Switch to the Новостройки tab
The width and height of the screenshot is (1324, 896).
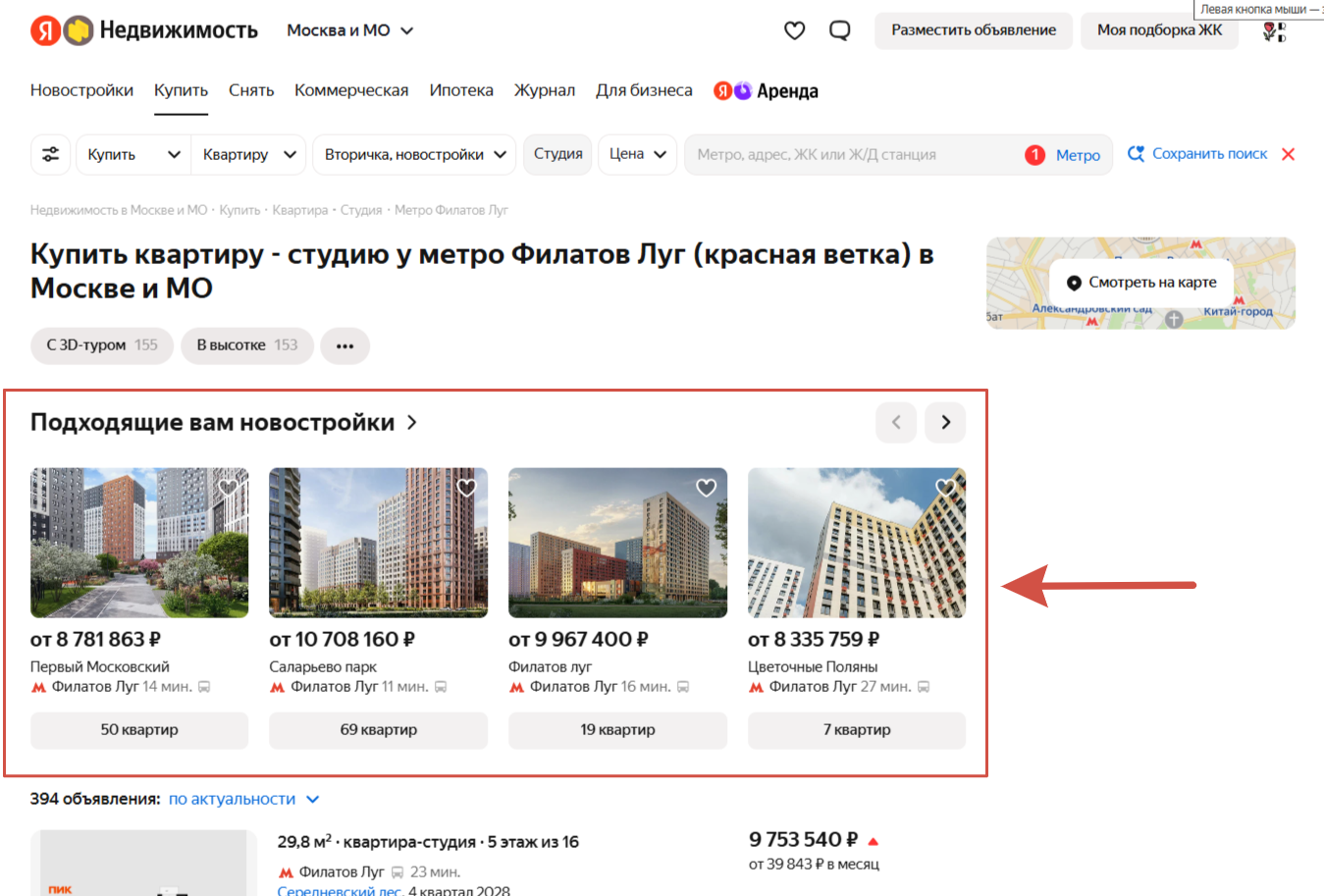(x=81, y=90)
